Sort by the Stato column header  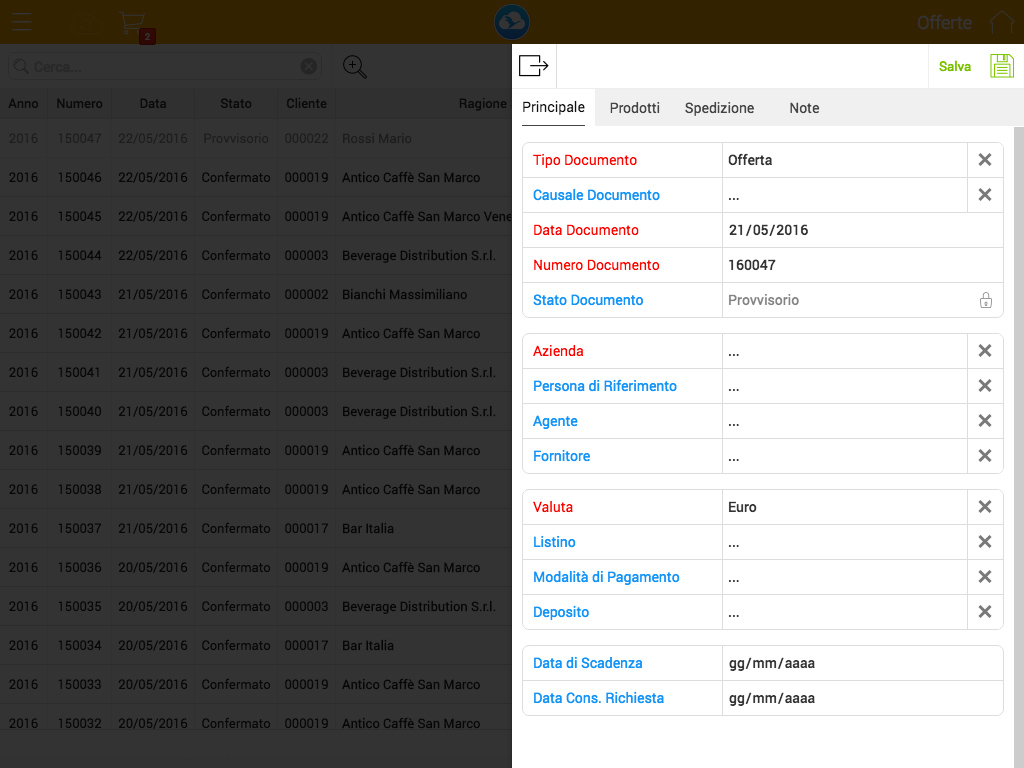tap(236, 103)
